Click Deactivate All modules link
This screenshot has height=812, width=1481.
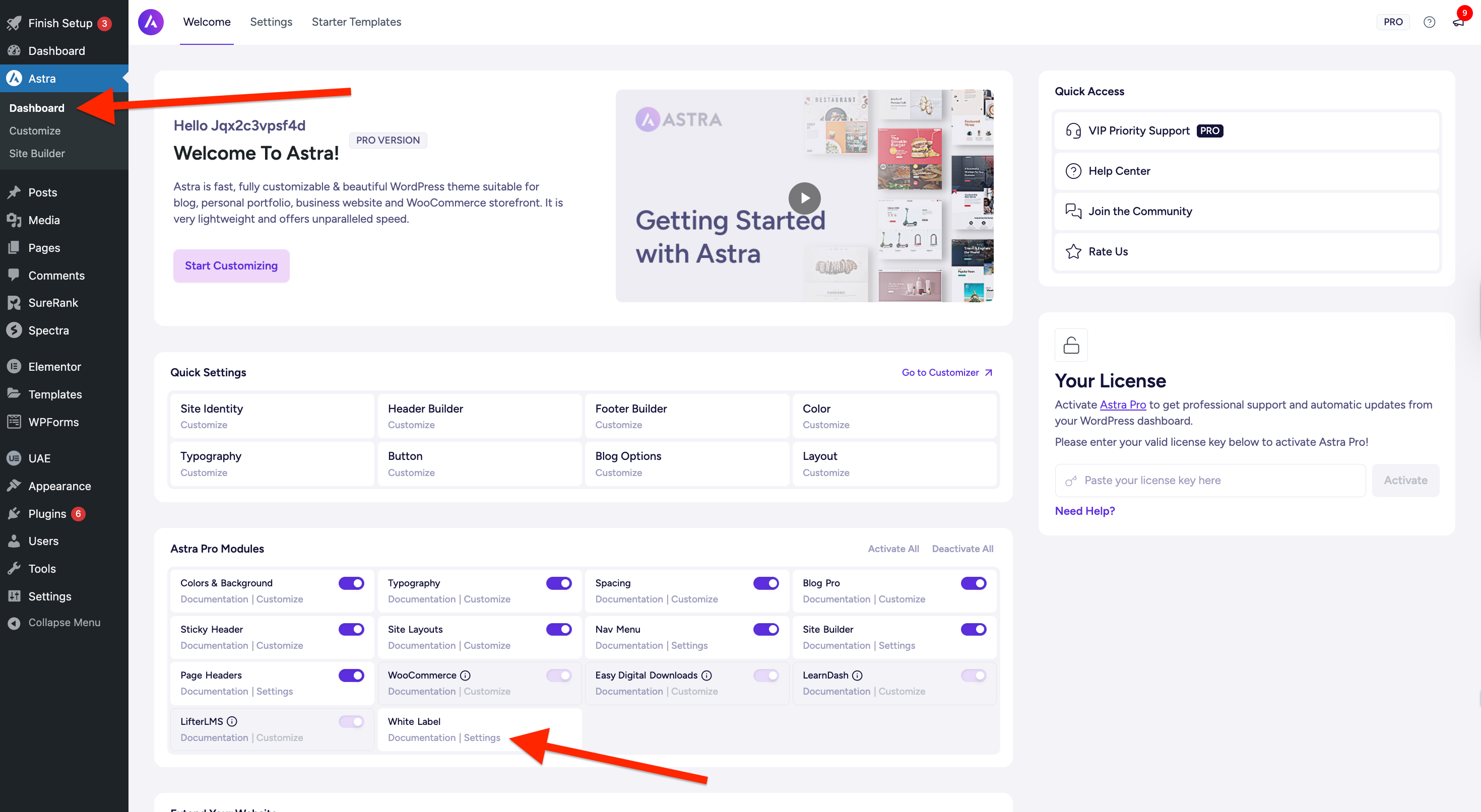pos(962,549)
